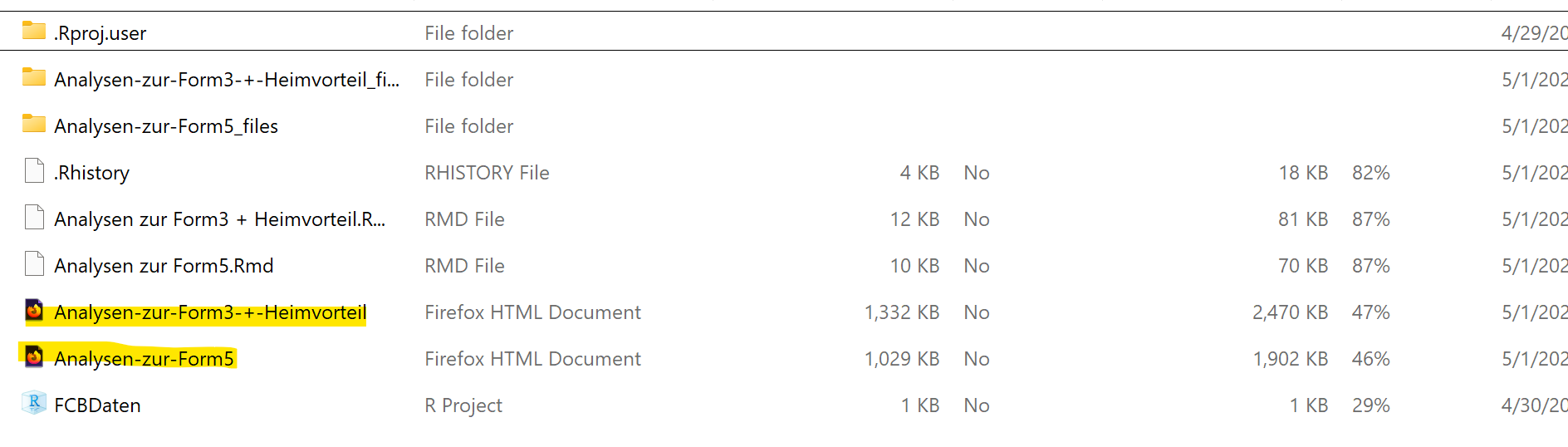
Task: Select the .Rproj.user folder name
Action: [100, 33]
